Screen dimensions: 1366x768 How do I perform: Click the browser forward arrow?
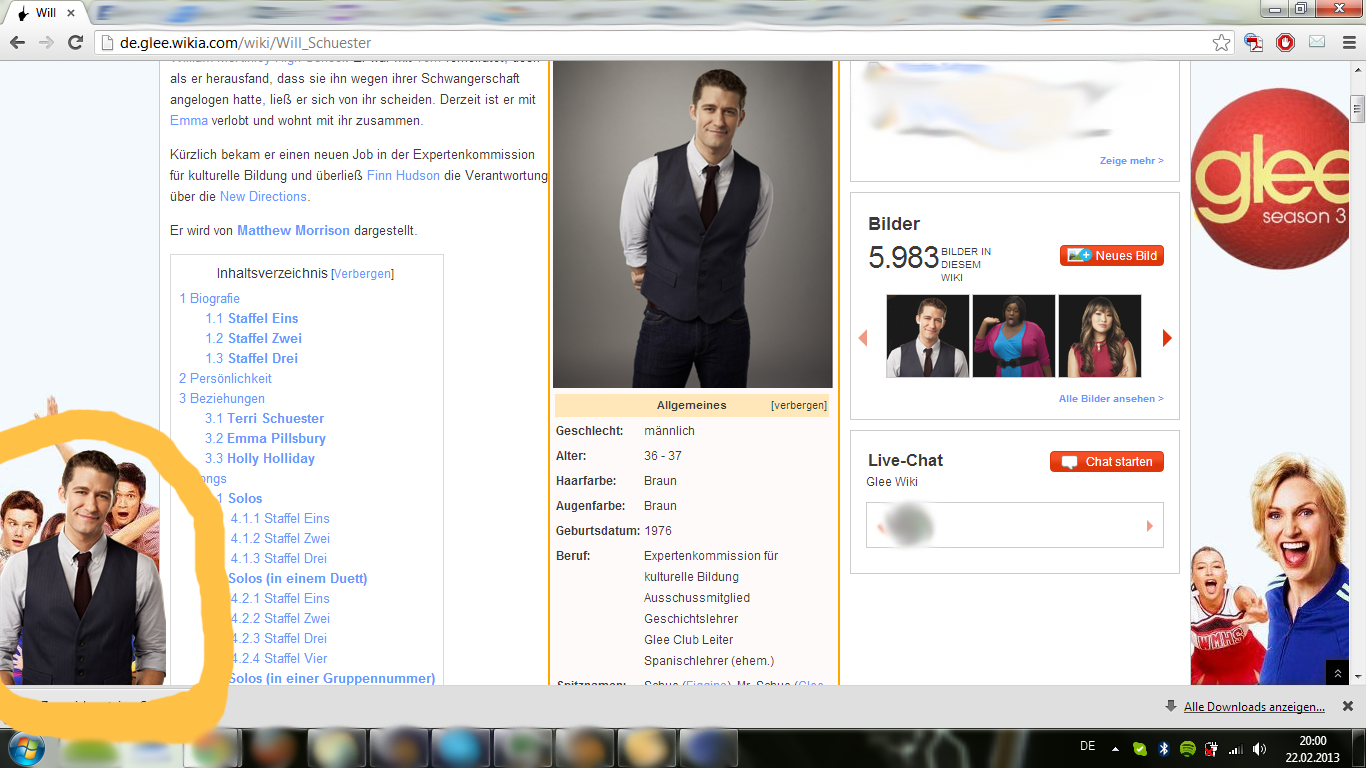(x=46, y=43)
